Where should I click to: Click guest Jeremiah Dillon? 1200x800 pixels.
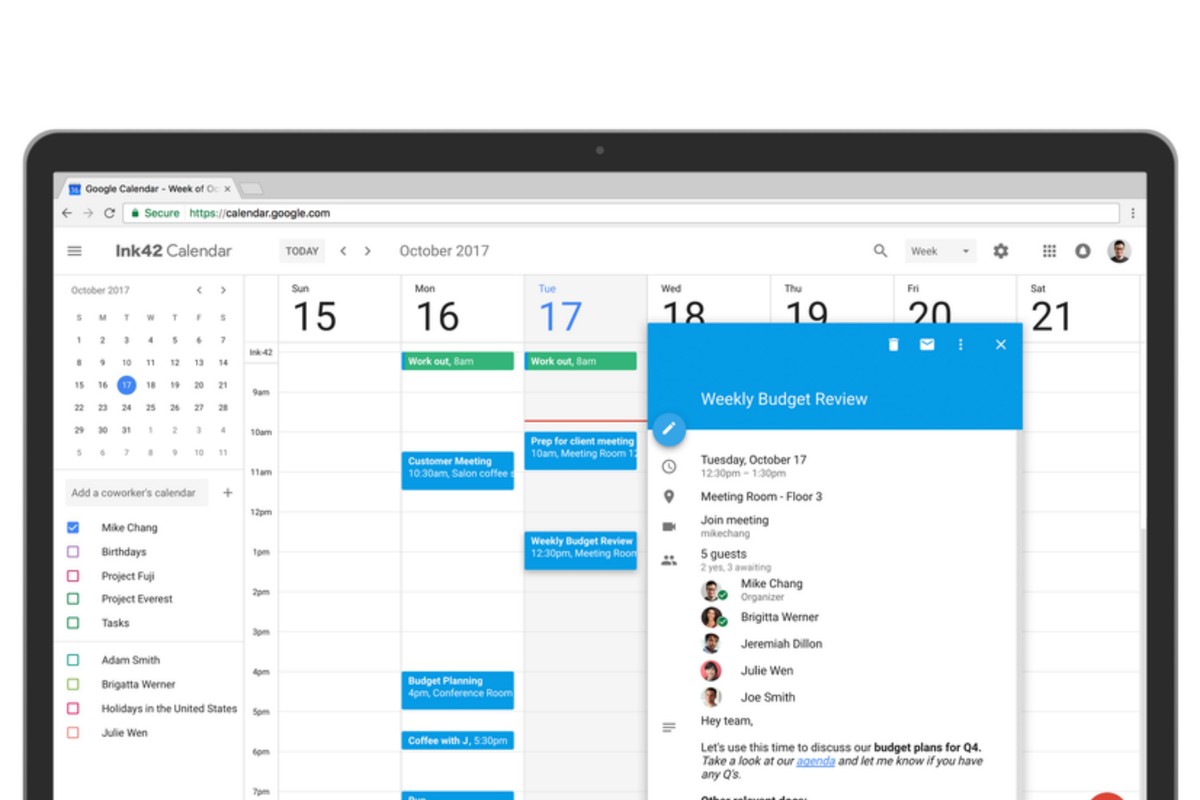tap(781, 644)
